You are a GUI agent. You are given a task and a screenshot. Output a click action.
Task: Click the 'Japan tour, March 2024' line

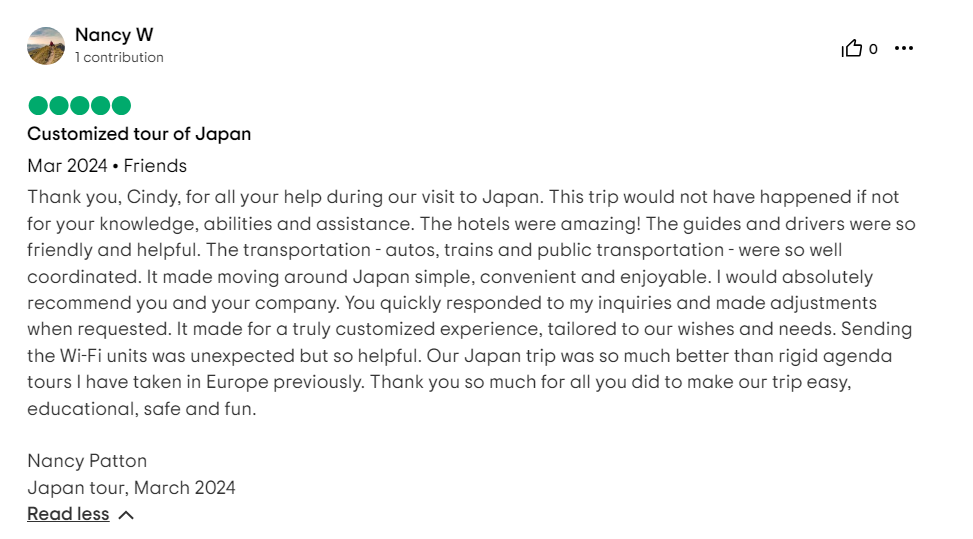coord(131,488)
